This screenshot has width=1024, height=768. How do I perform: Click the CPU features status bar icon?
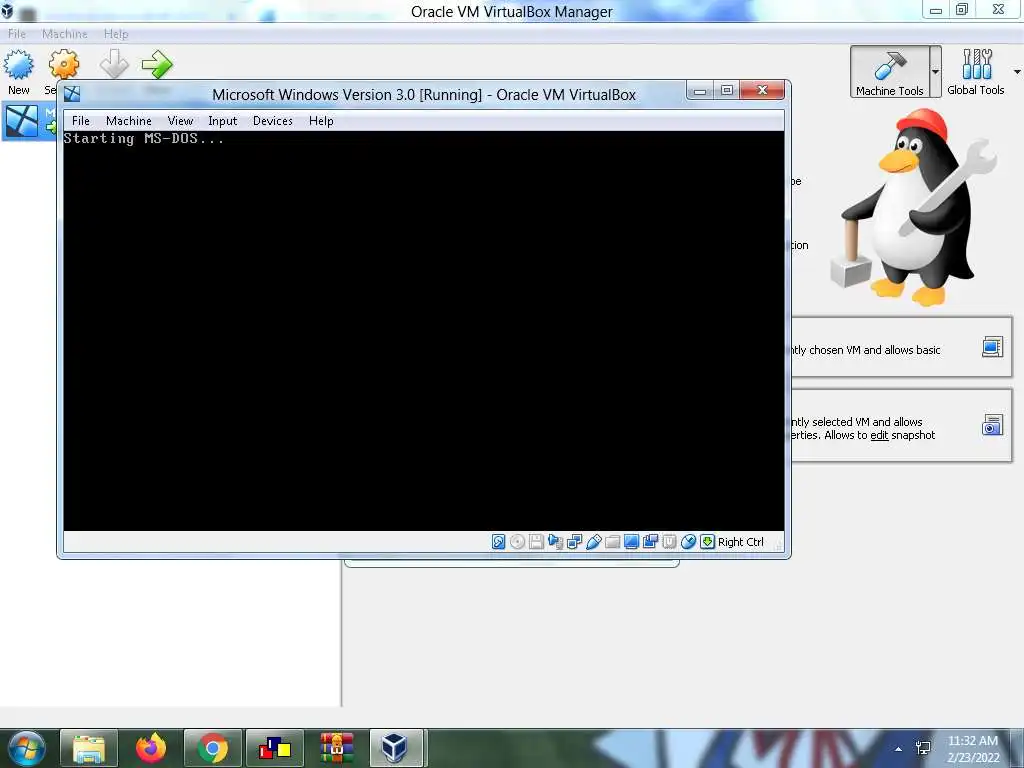coord(669,541)
